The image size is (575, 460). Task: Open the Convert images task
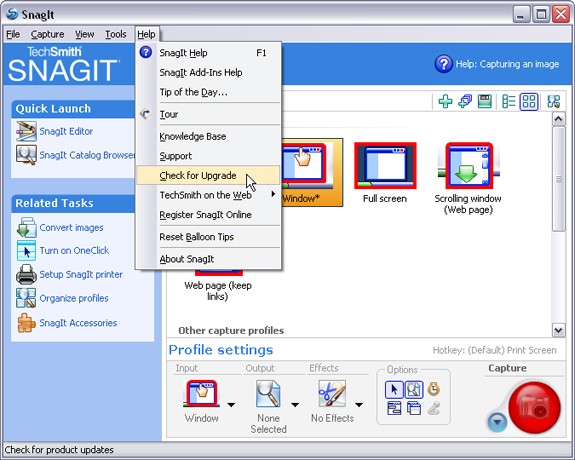(71, 227)
